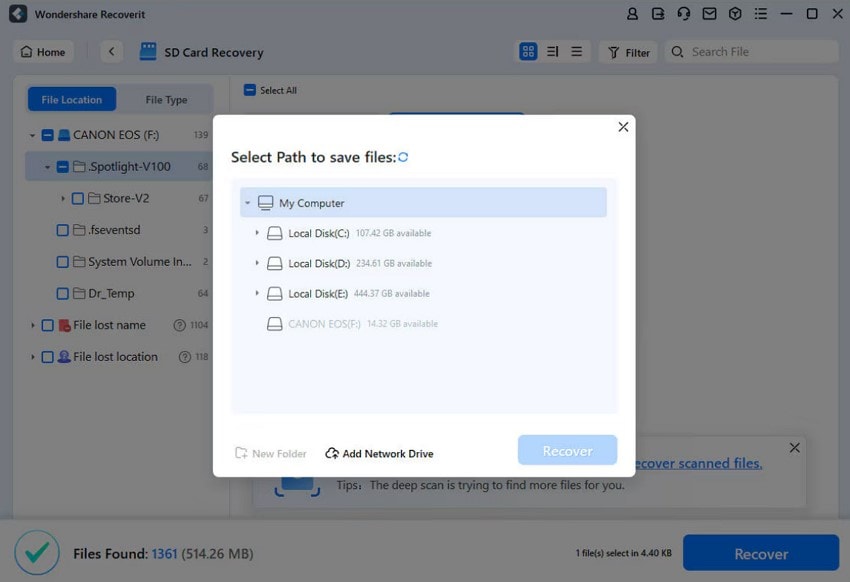Switch to plain list view

(x=577, y=51)
